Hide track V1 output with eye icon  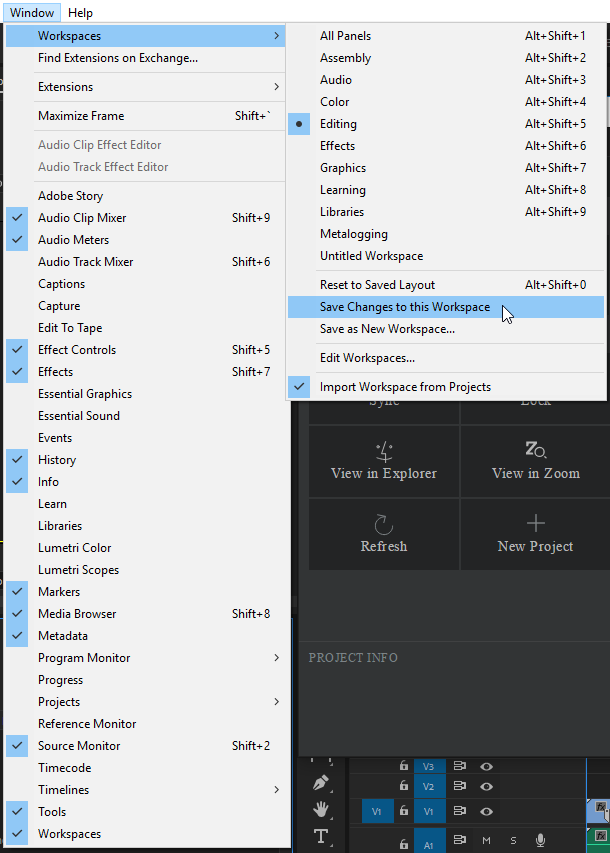click(x=486, y=812)
